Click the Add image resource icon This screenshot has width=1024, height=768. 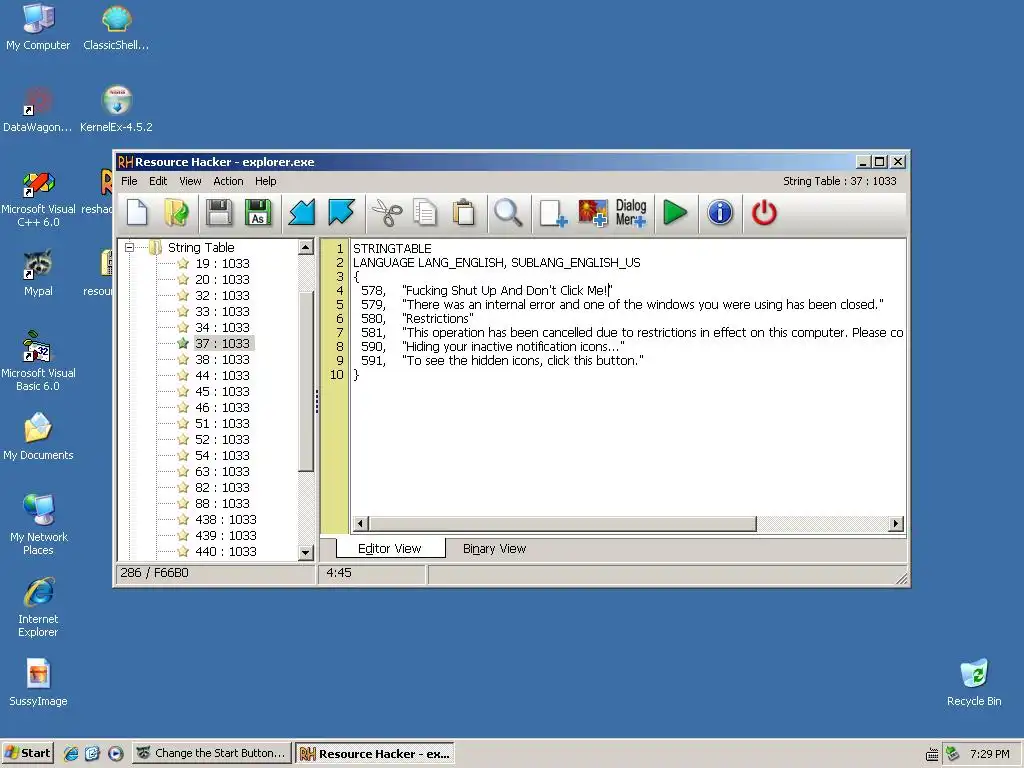coord(592,213)
